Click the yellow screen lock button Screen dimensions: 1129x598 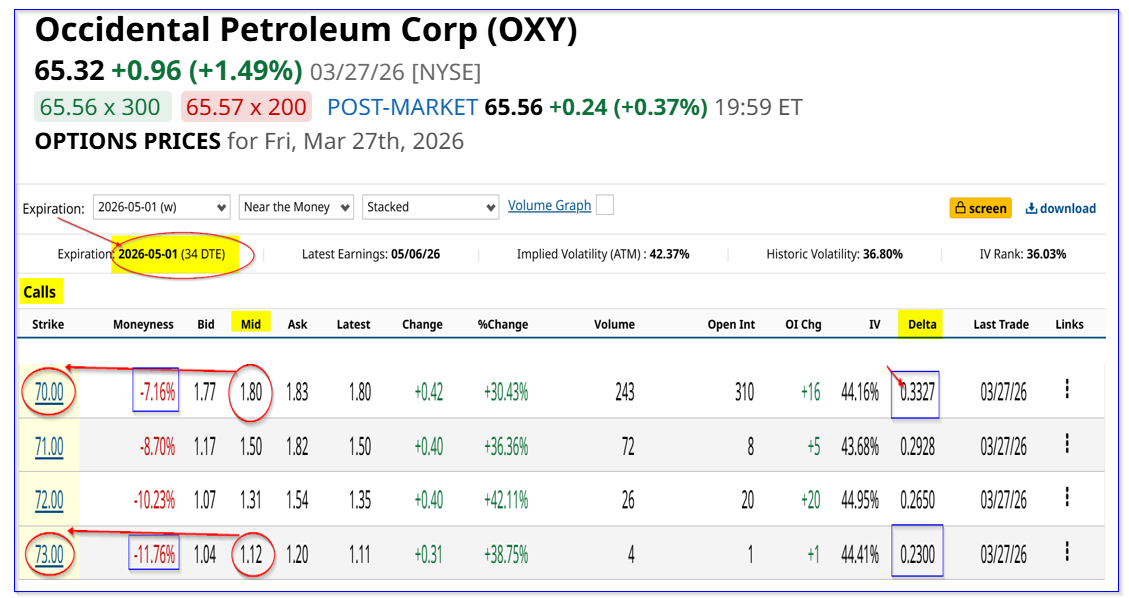(x=980, y=208)
